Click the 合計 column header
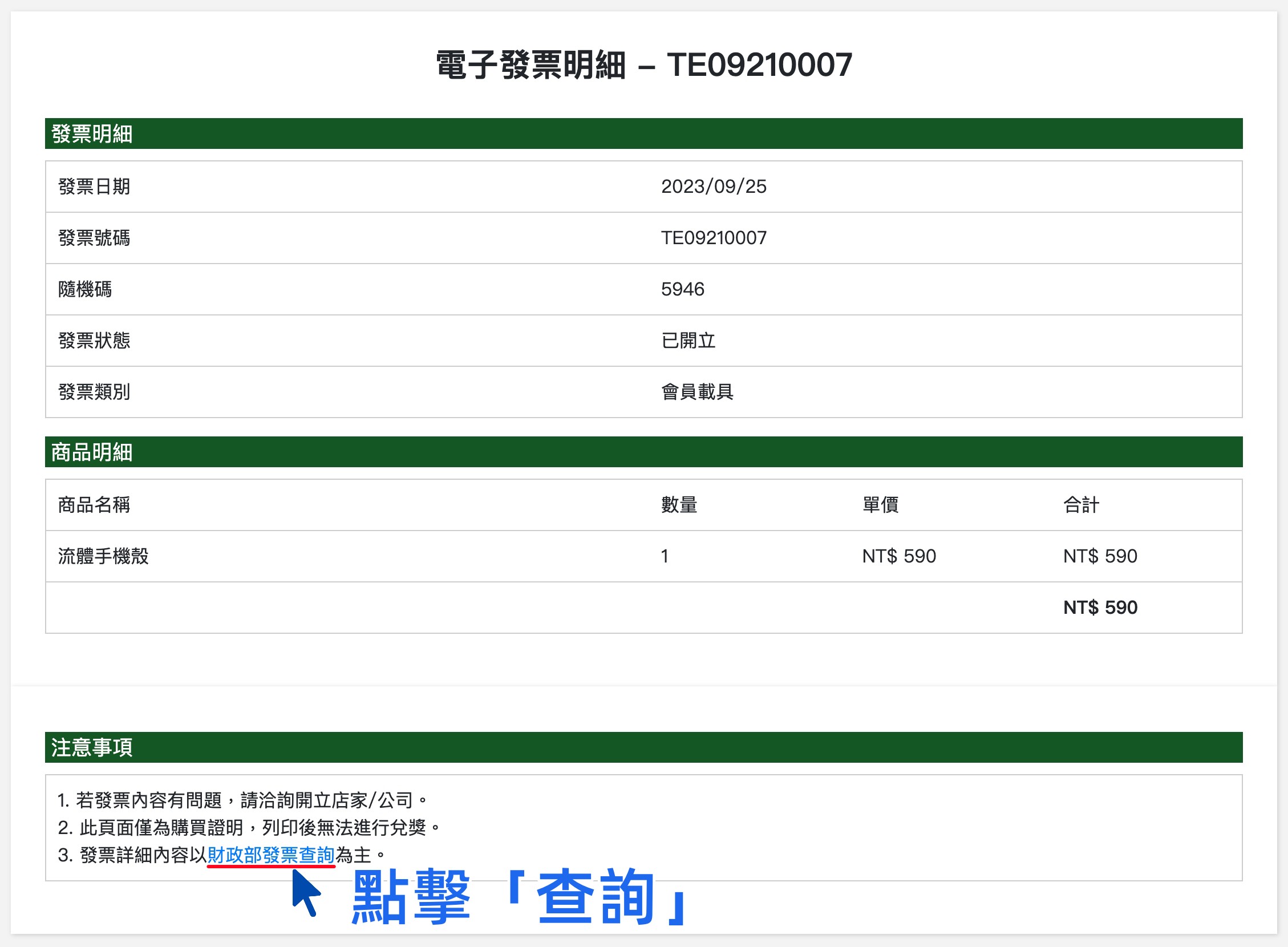 point(1081,505)
